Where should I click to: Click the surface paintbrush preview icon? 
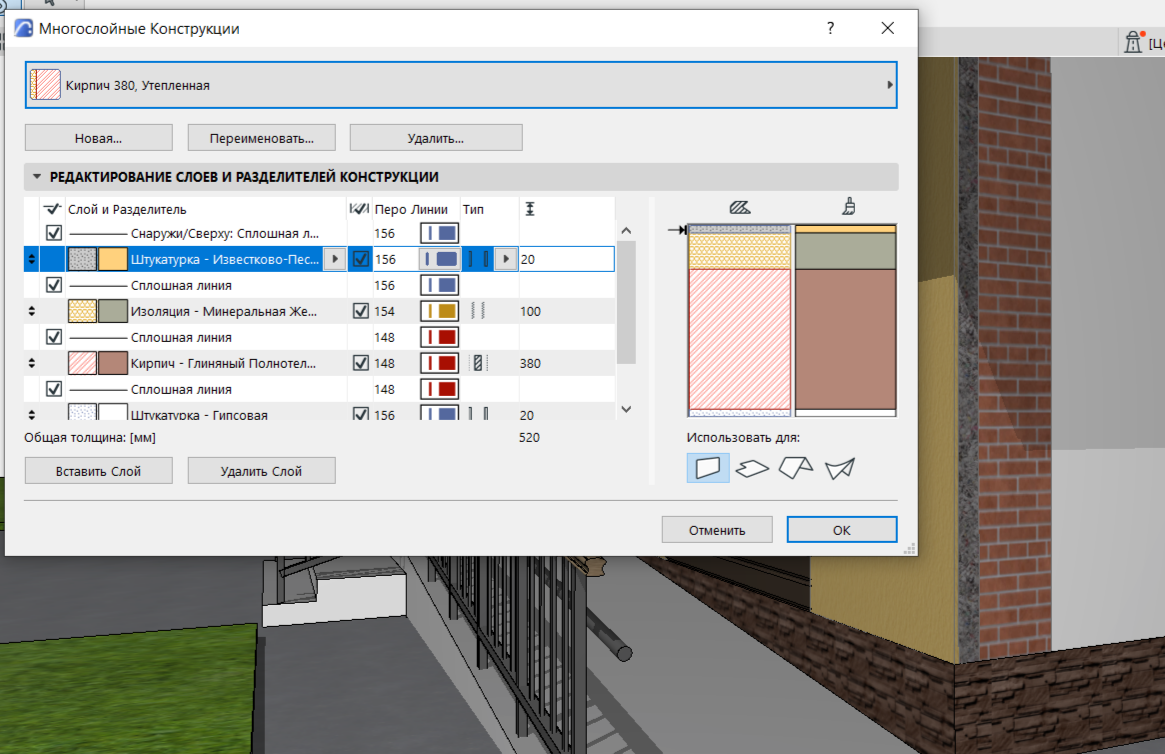[847, 208]
